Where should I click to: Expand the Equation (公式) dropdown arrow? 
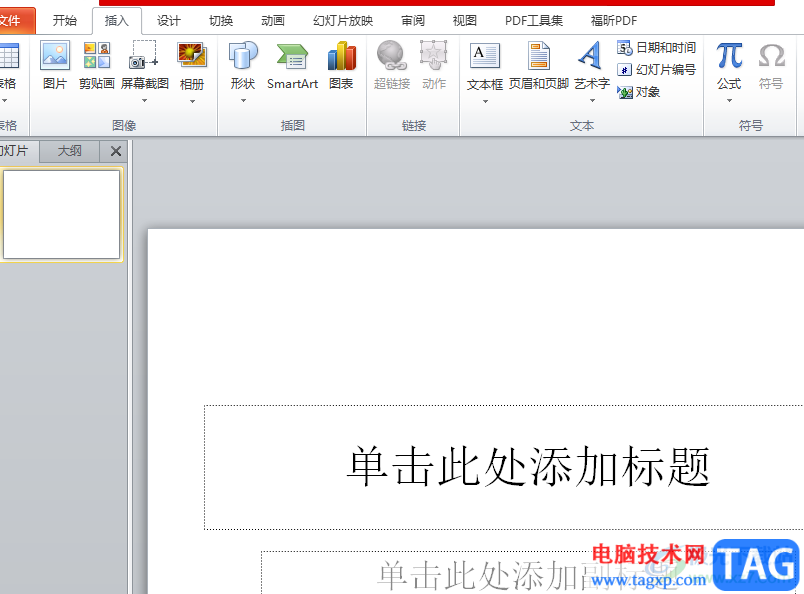point(729,101)
